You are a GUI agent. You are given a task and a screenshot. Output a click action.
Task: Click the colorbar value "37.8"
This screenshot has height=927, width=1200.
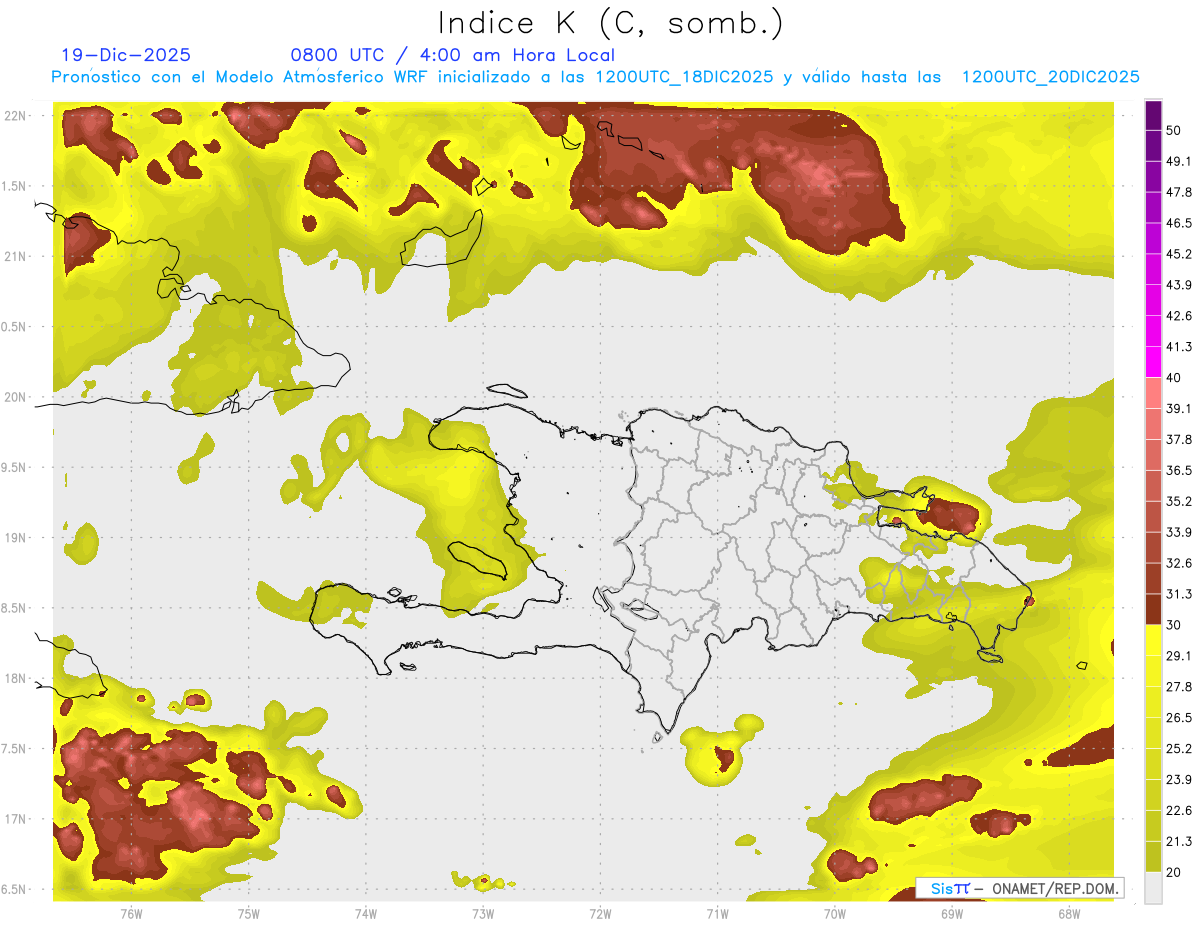click(x=1180, y=439)
